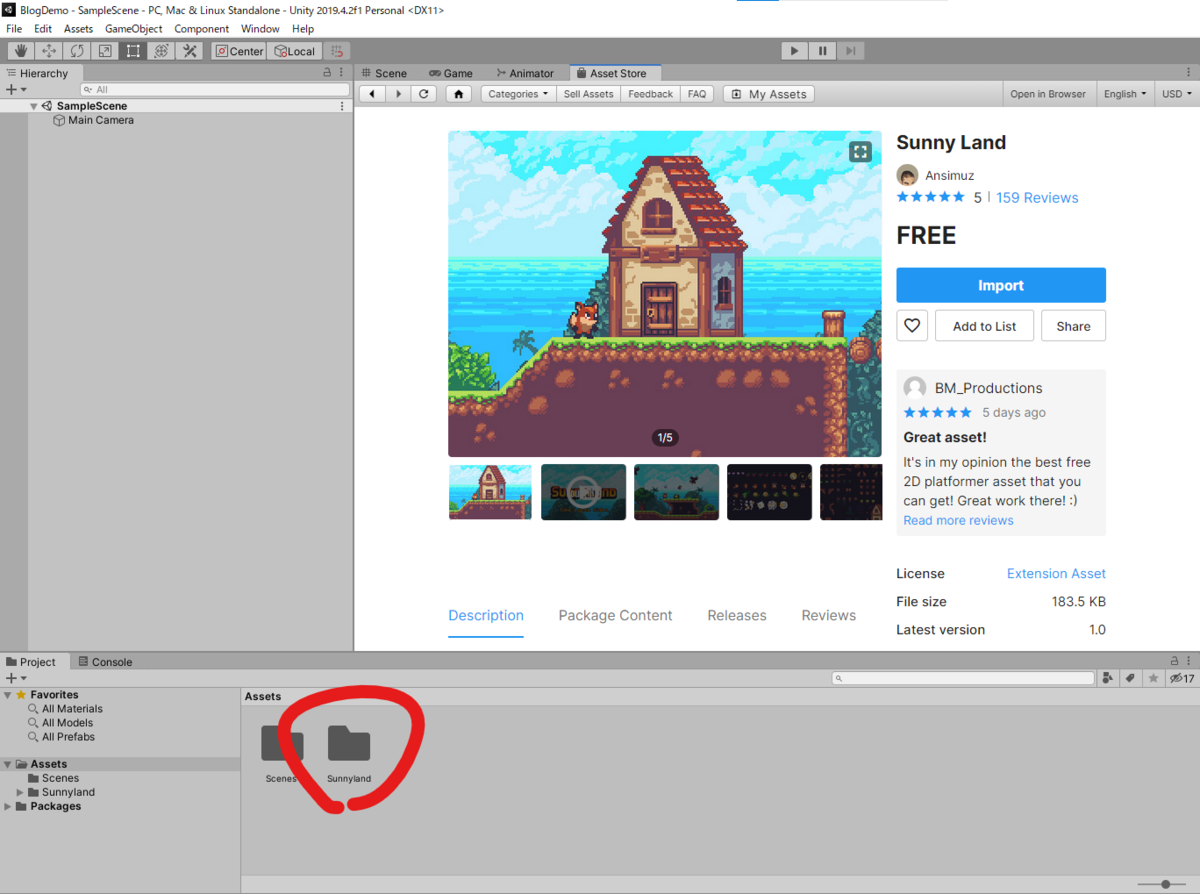
Task: Open the Hierarchy create plus dropdown
Action: [x=16, y=90]
